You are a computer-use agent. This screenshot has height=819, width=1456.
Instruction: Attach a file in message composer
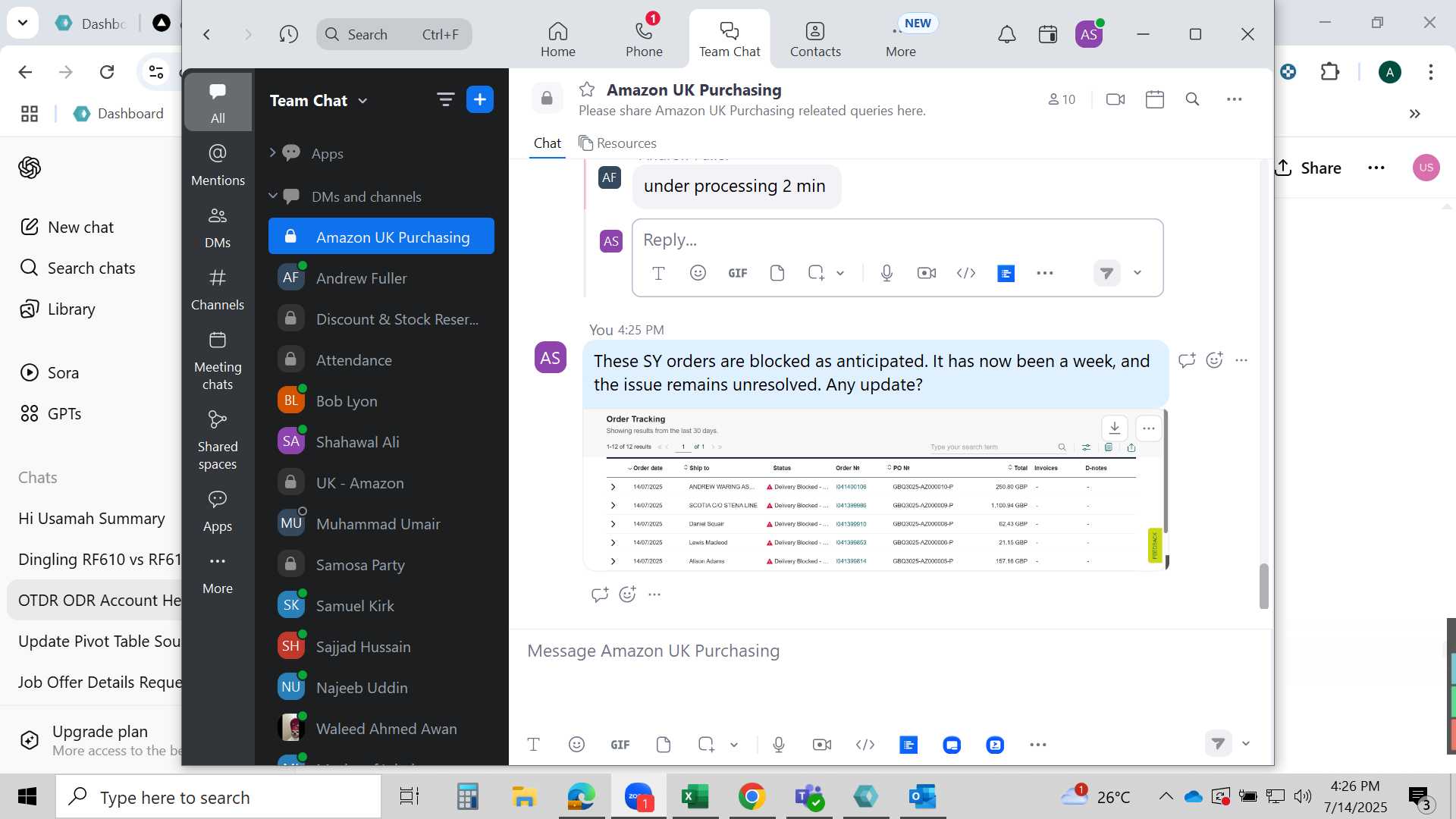coord(664,745)
